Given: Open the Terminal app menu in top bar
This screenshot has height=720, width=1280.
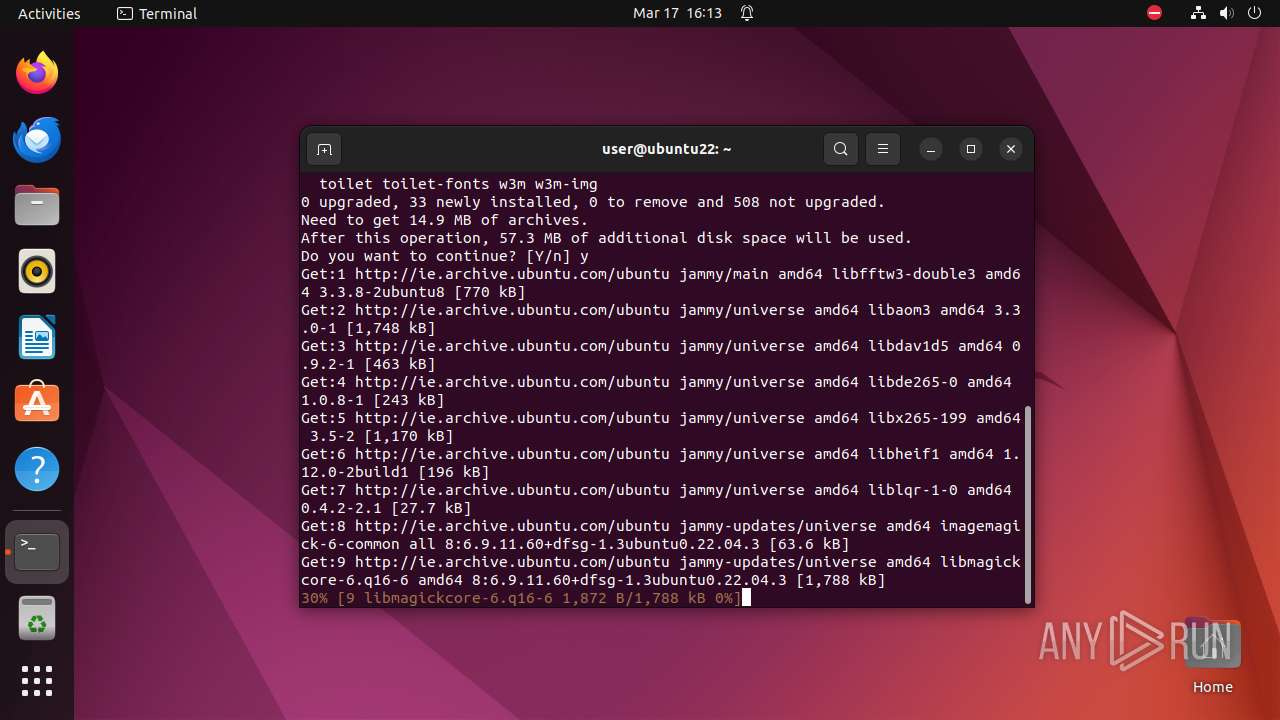Looking at the screenshot, I should coord(157,13).
